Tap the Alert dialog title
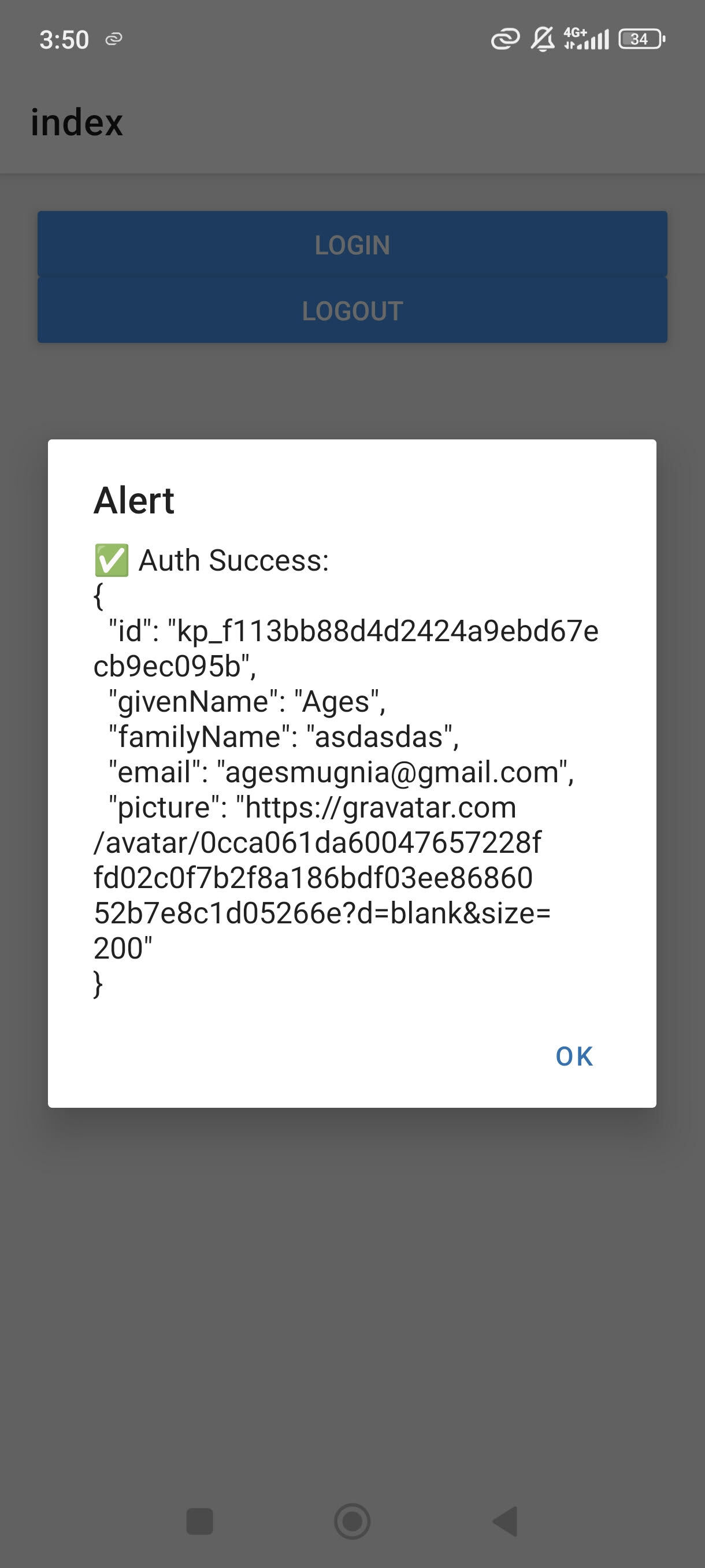Screen dimensions: 705x1568 tap(134, 500)
